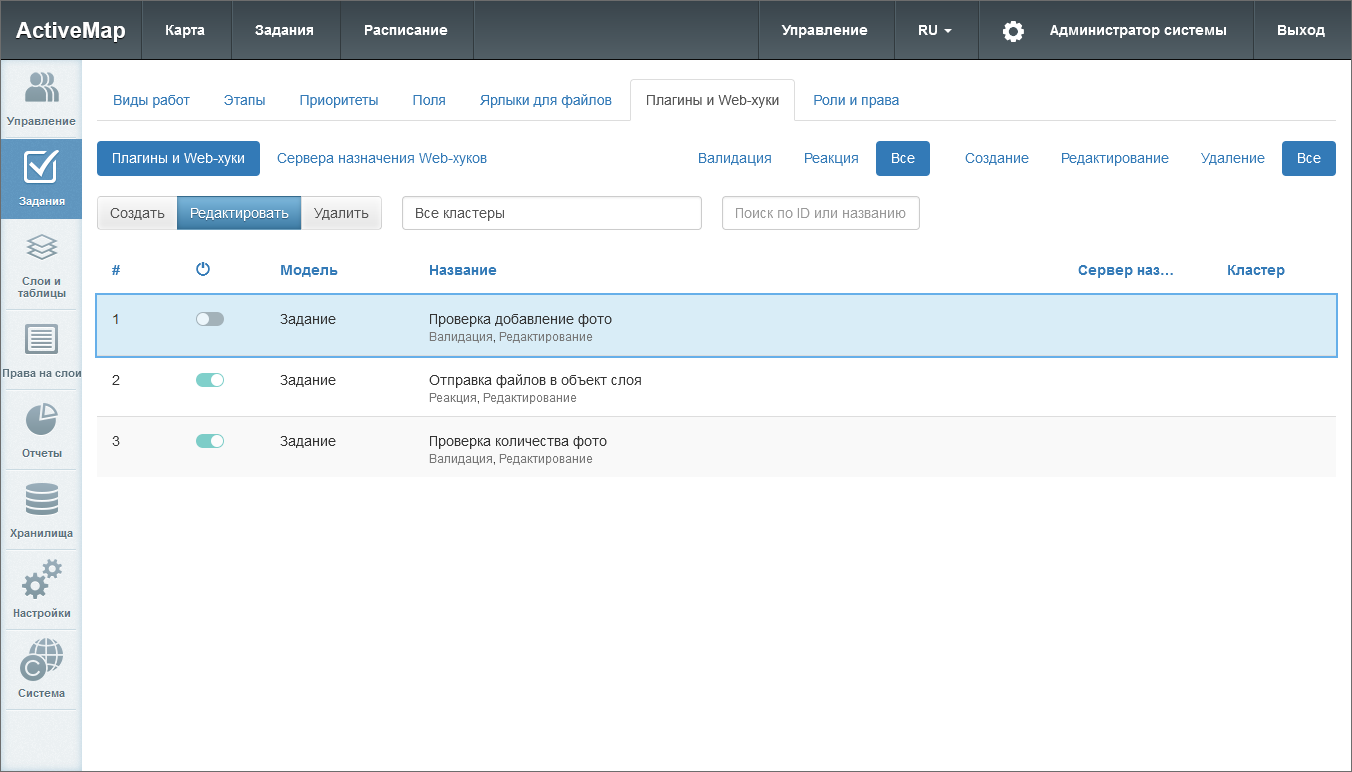Click the Создать button

(x=137, y=213)
